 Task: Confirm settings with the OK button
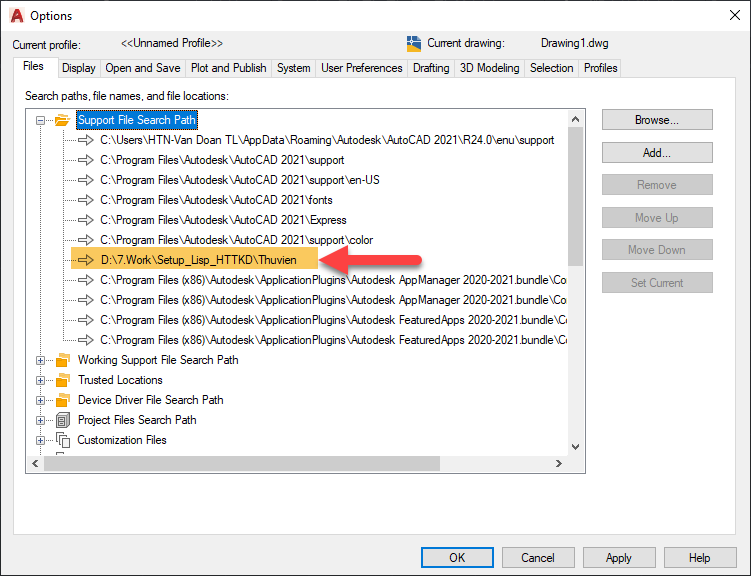pos(457,558)
